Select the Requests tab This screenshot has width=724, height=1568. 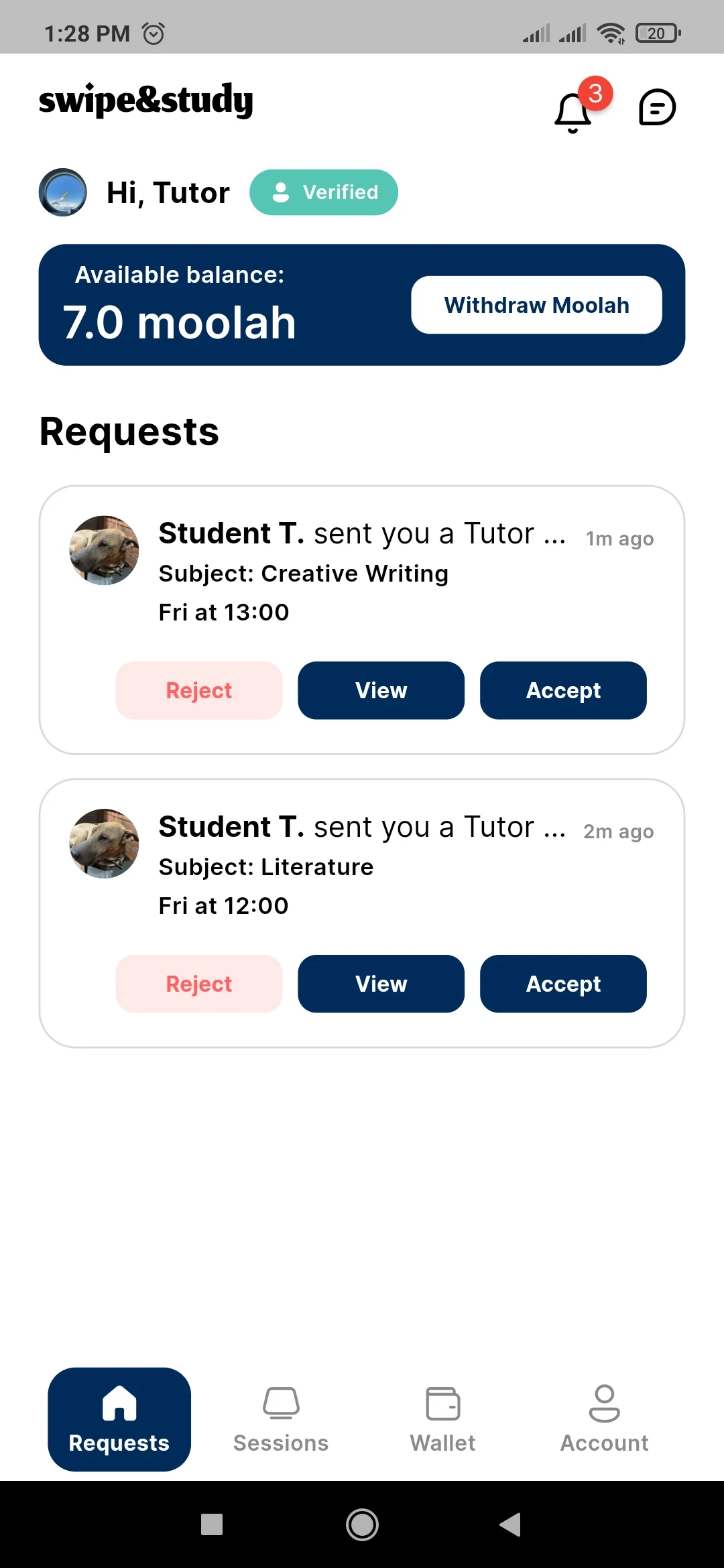tap(119, 1419)
